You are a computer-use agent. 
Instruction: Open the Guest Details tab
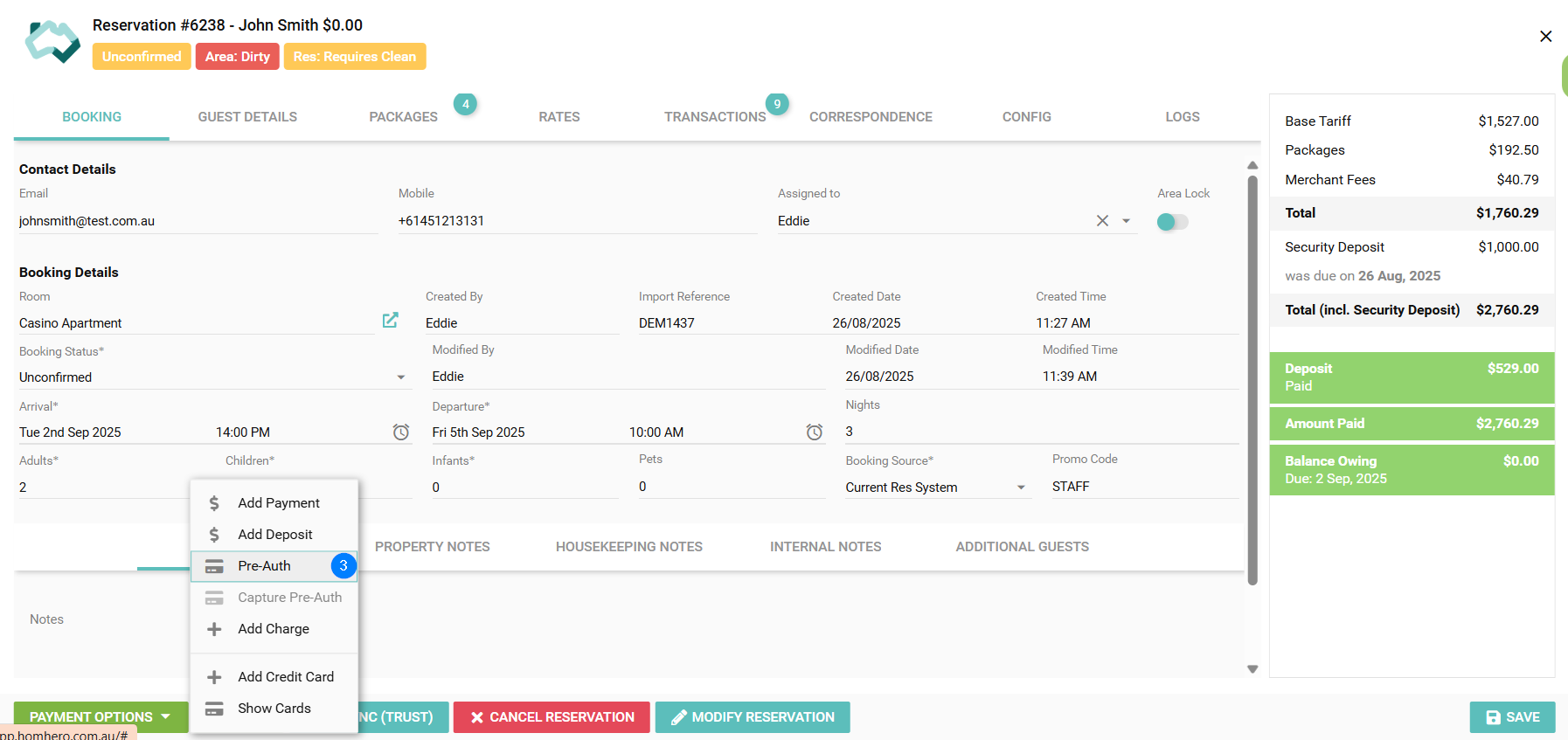[x=247, y=117]
